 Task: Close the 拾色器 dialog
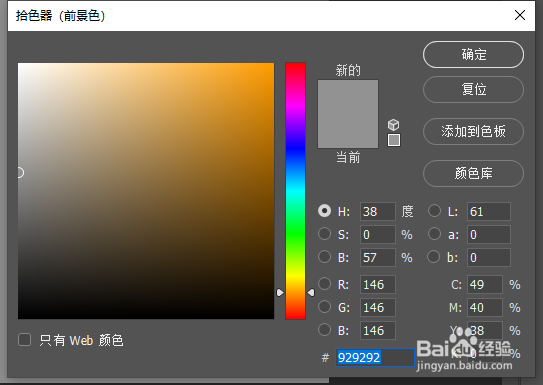click(520, 15)
